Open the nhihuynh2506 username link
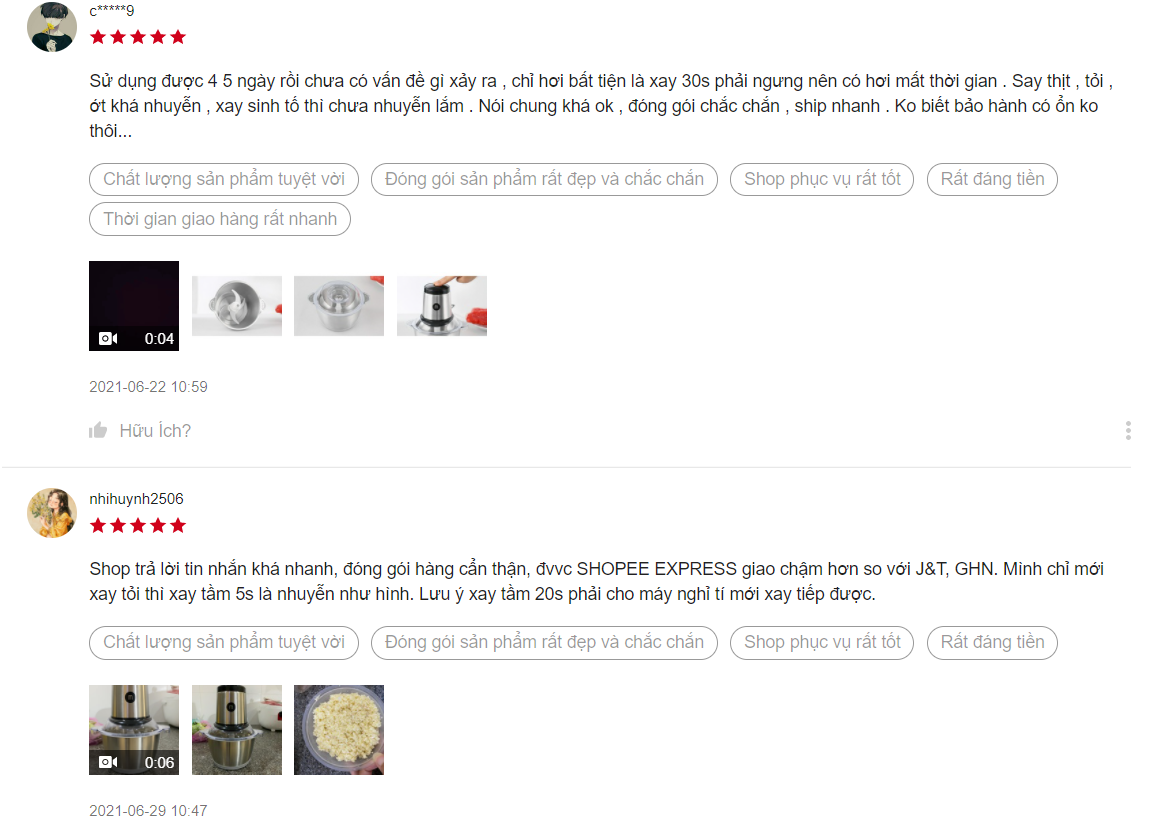 coord(136,498)
